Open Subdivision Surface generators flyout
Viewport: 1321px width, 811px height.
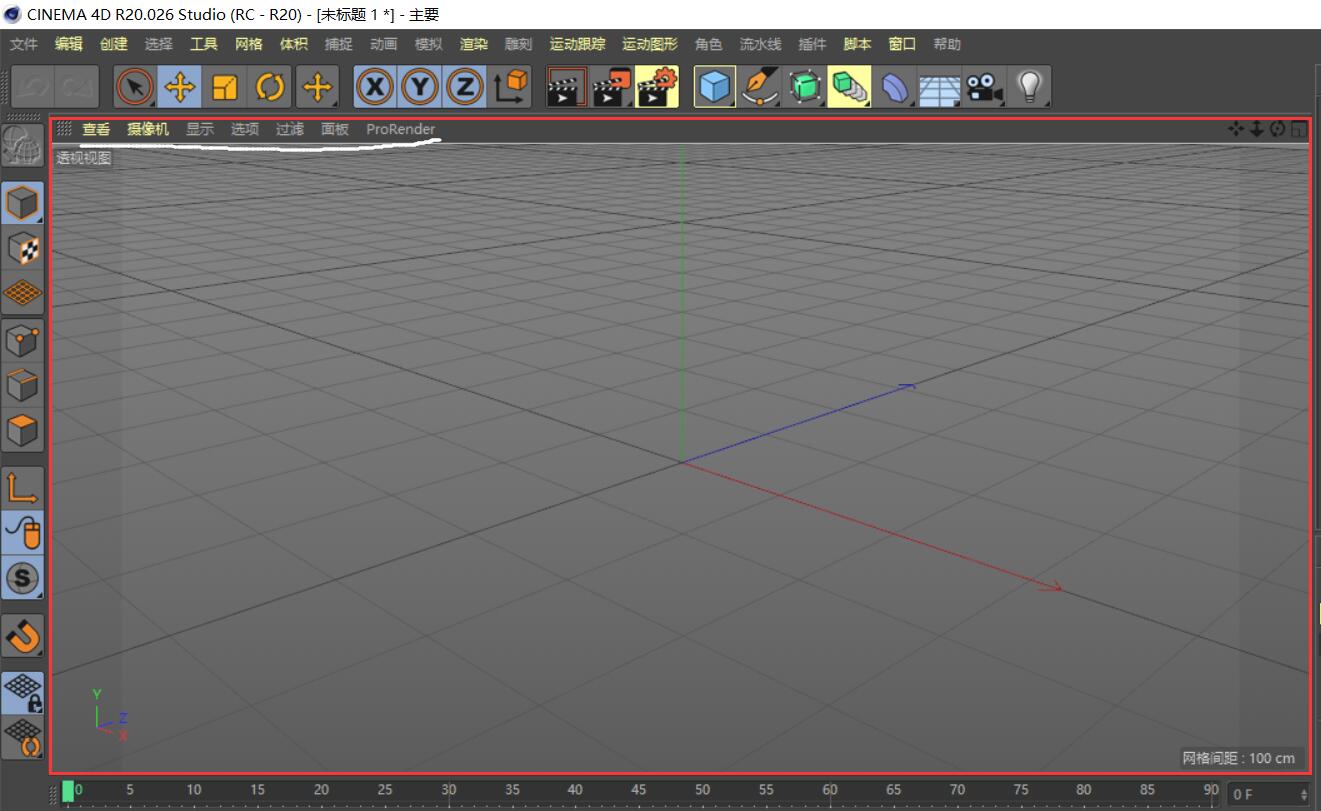(805, 87)
